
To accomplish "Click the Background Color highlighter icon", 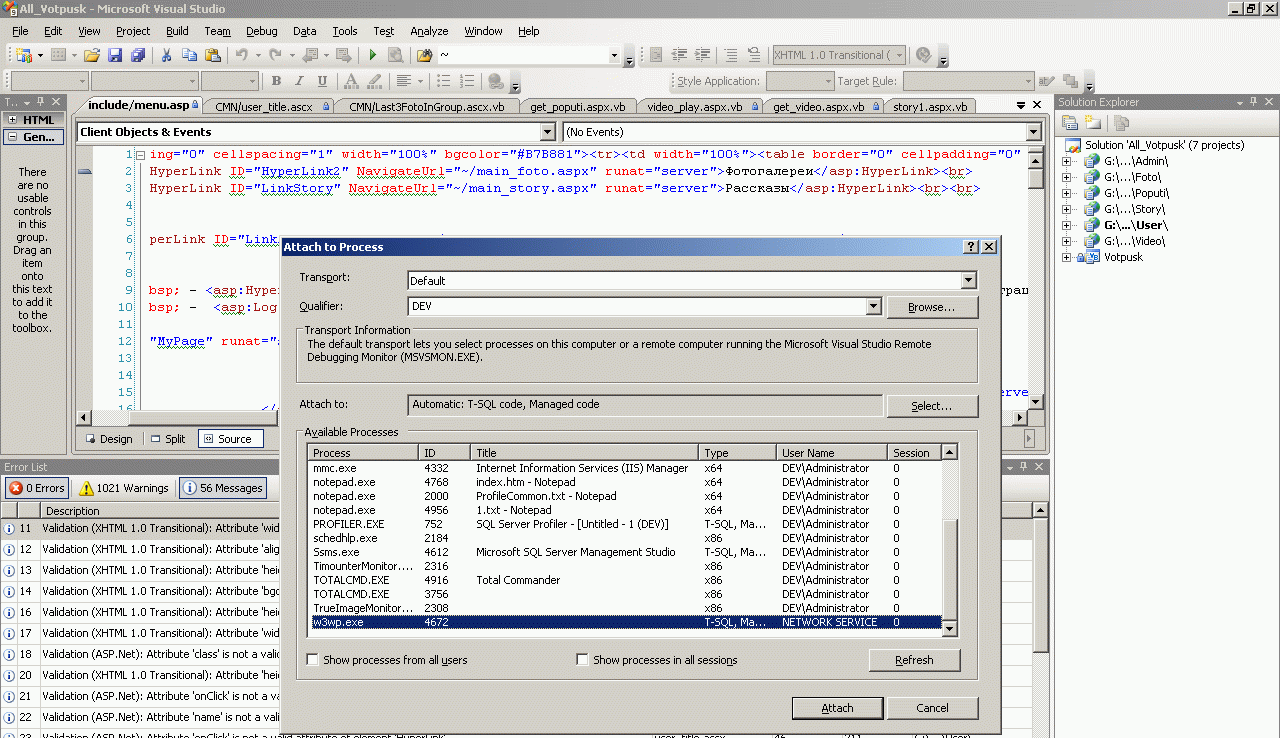I will click(x=373, y=81).
